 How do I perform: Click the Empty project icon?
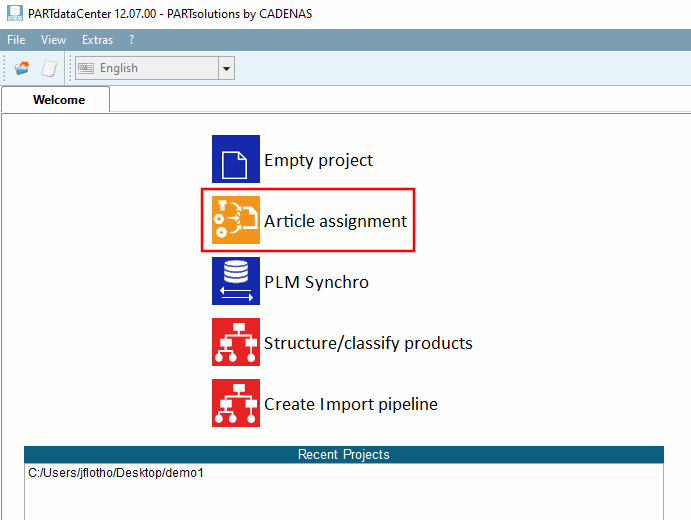pos(236,159)
